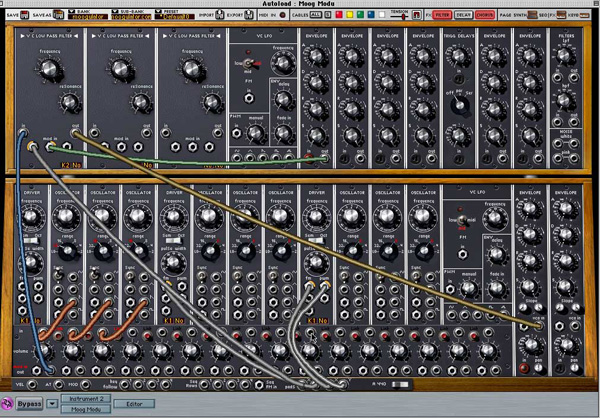The height and width of the screenshot is (418, 600).
Task: Open the Seq/FX page icon
Action: pyautogui.click(x=561, y=15)
